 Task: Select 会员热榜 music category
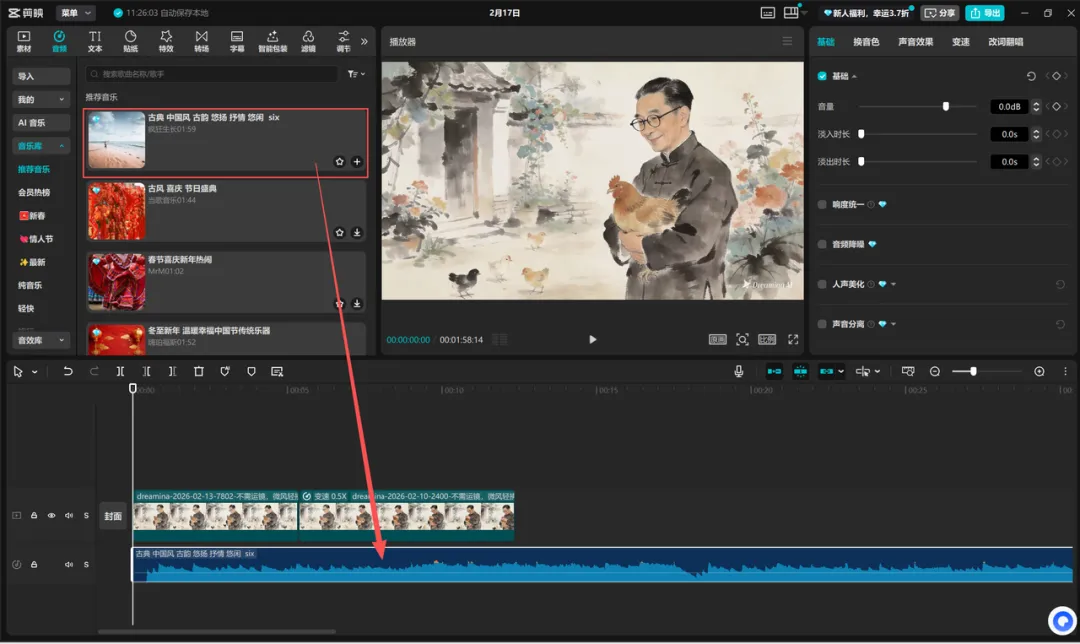(x=34, y=192)
